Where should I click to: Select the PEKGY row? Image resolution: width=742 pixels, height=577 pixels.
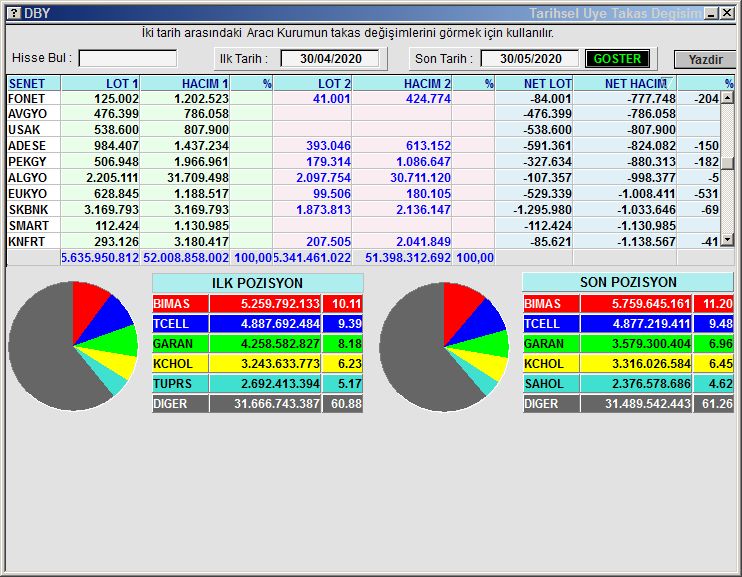tap(363, 161)
